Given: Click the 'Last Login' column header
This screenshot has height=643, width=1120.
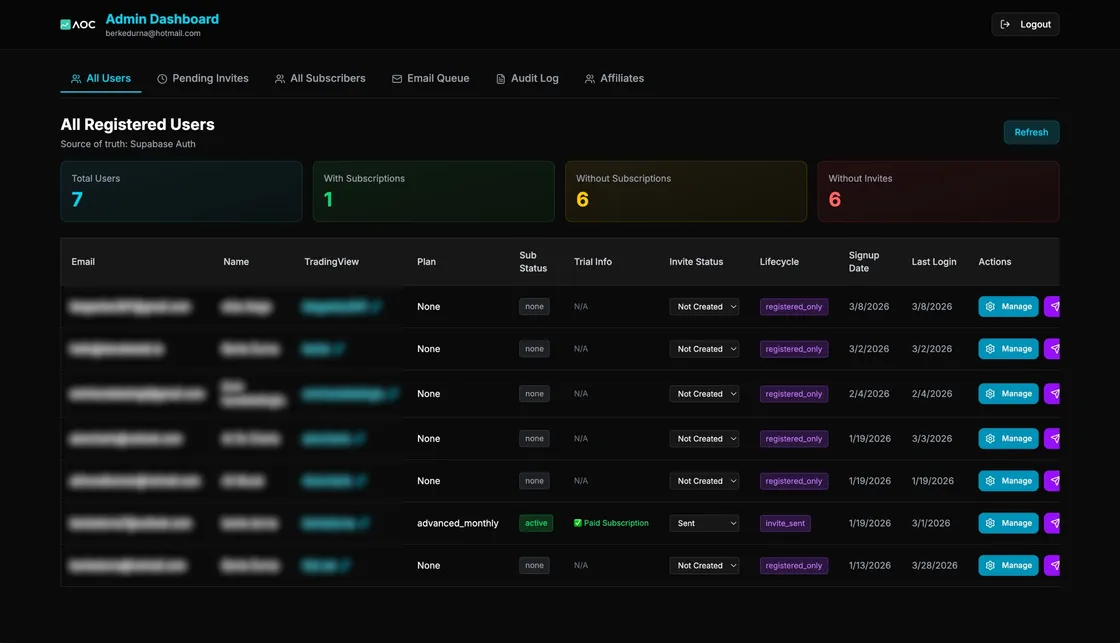Looking at the screenshot, I should 934,261.
